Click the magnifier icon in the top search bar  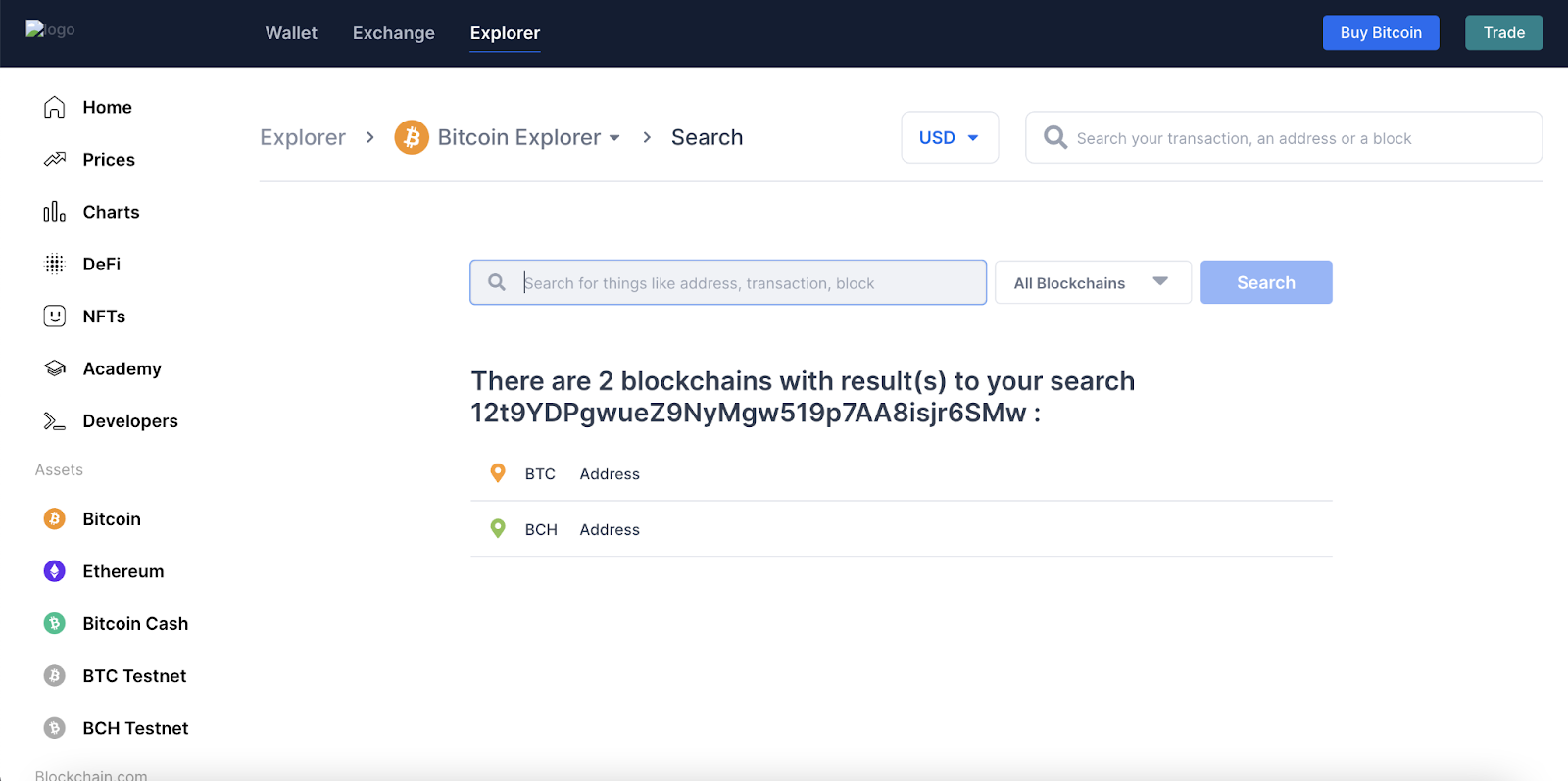[1055, 137]
